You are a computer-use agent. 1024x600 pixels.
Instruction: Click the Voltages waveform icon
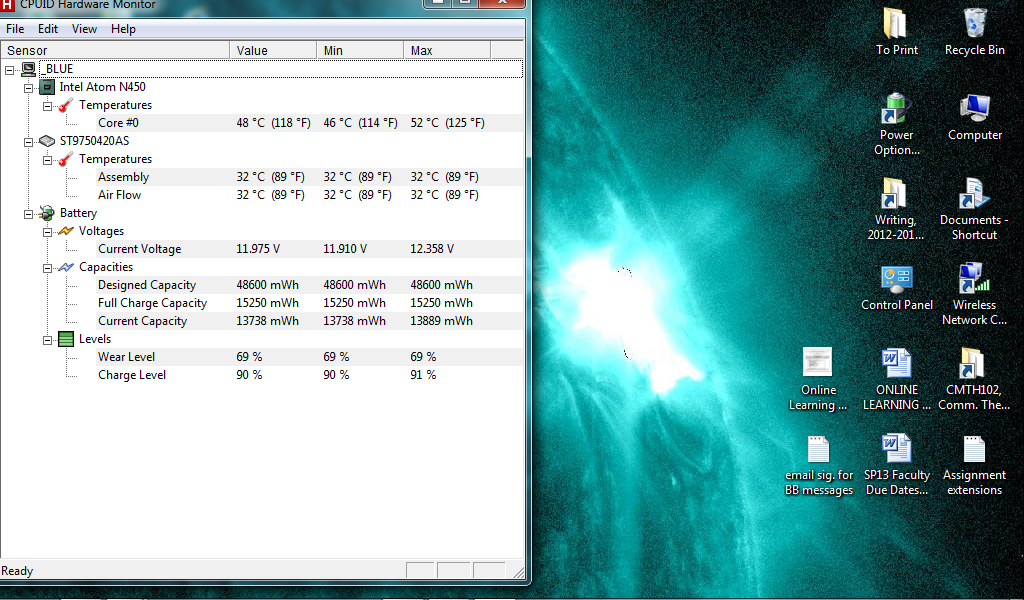tap(65, 231)
